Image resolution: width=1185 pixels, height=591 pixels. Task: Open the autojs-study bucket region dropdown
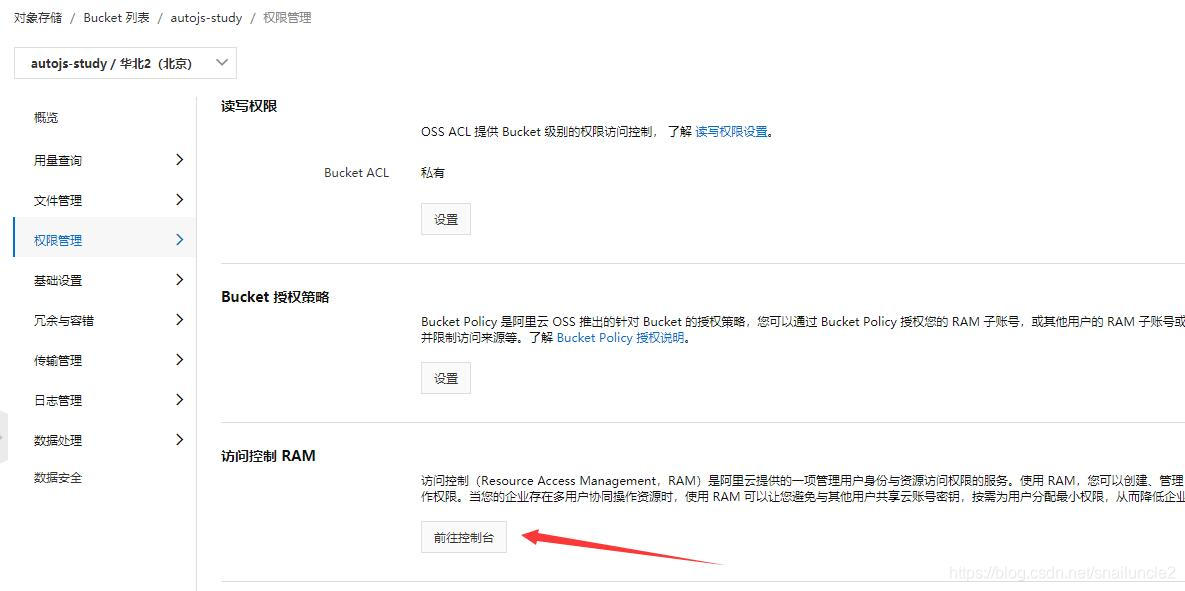pyautogui.click(x=125, y=63)
